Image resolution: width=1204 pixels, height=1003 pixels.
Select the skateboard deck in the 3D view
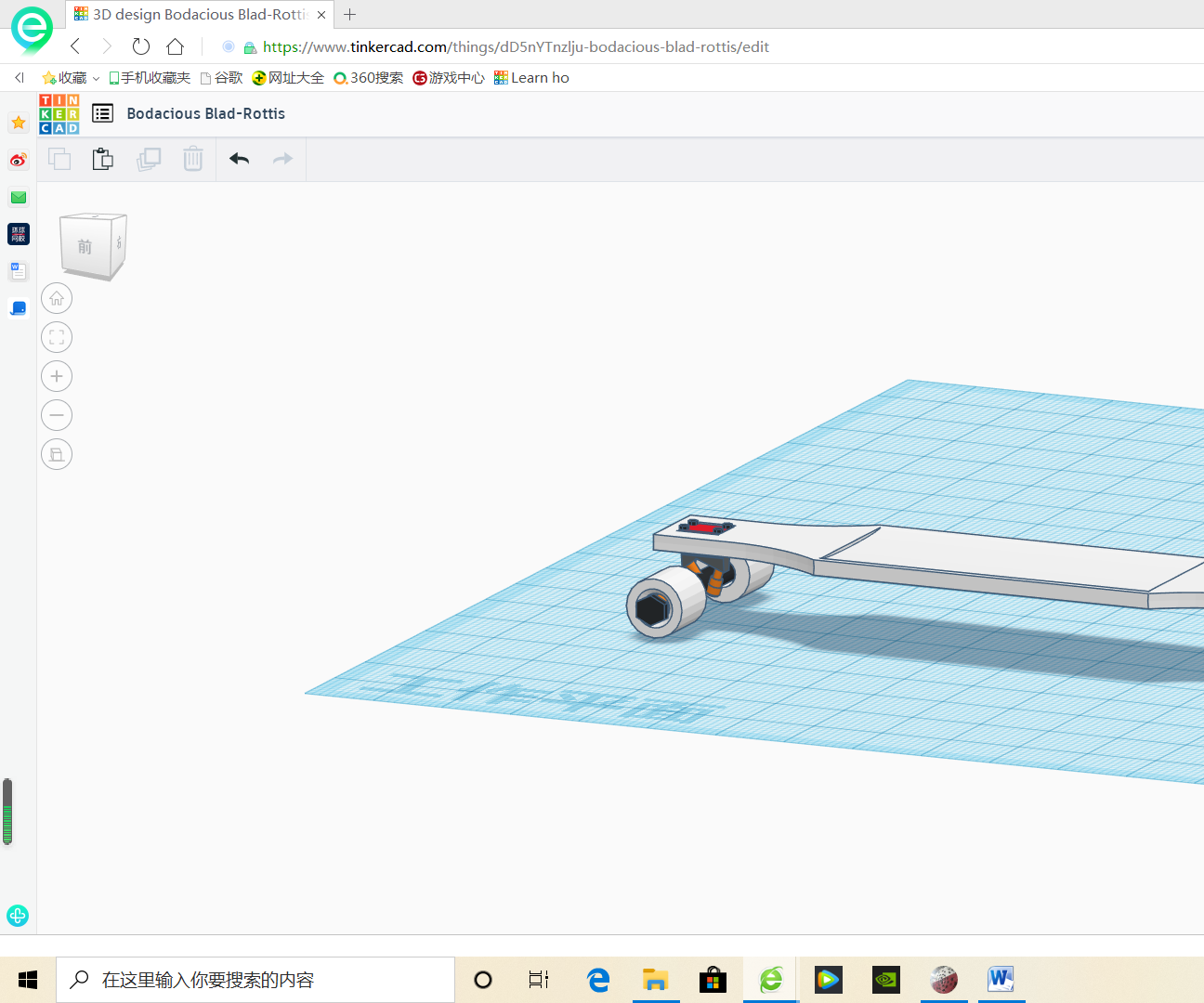click(985, 562)
